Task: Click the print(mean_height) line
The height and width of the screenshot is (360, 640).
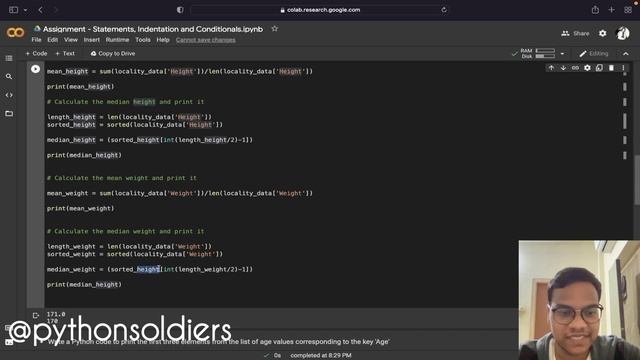Action: coord(80,87)
